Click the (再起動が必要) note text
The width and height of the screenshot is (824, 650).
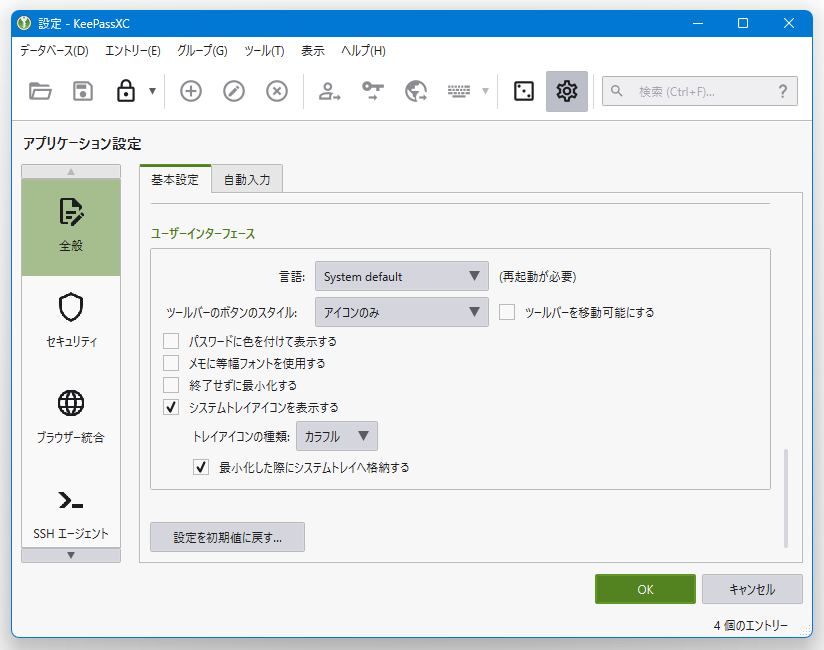pos(538,276)
